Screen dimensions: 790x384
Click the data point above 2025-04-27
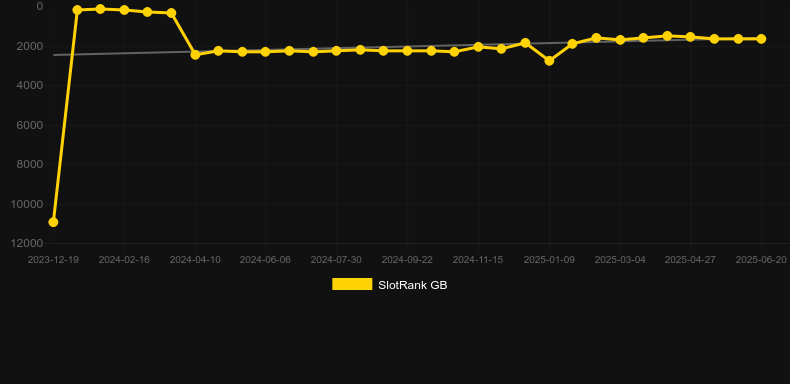tap(690, 37)
